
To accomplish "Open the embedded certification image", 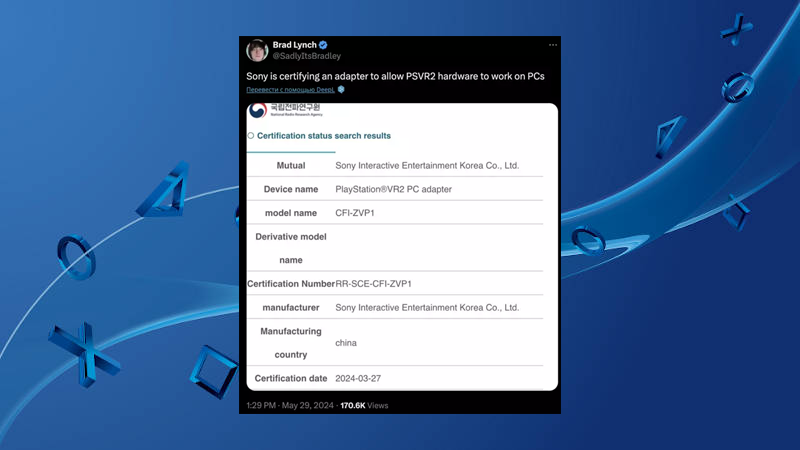I will [x=402, y=247].
